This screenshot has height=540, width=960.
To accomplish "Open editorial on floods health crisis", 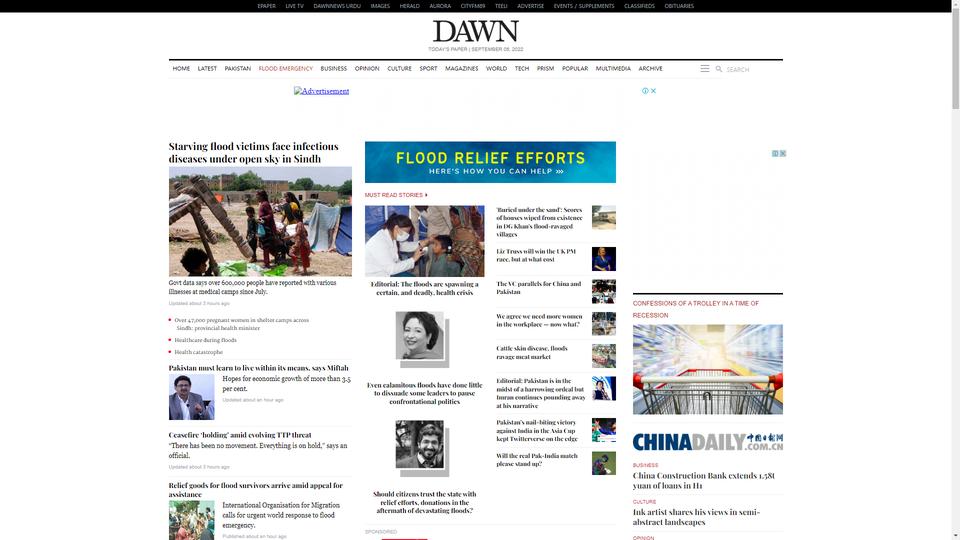I will [424, 288].
